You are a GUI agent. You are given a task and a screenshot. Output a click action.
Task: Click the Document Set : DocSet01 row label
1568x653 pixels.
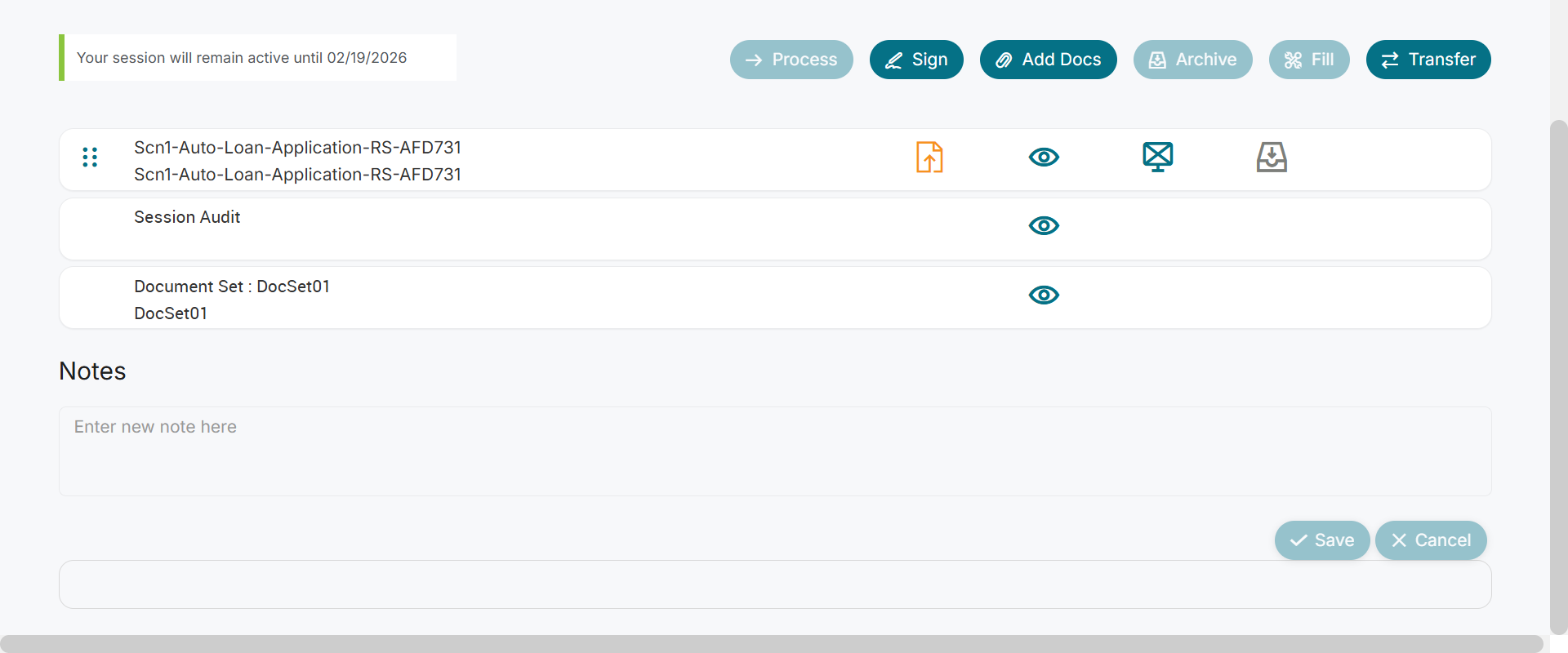[x=232, y=287]
